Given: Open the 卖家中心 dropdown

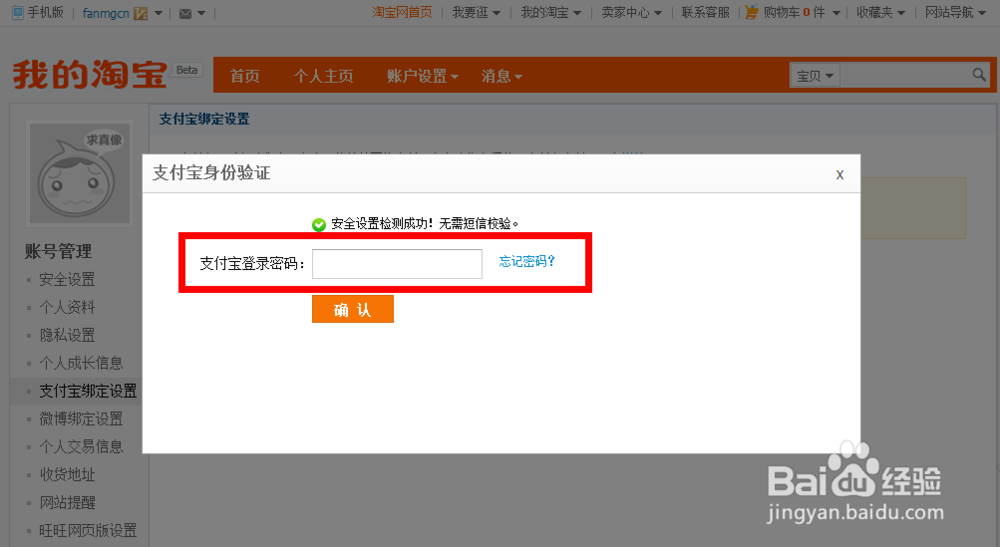Looking at the screenshot, I should click(x=632, y=12).
